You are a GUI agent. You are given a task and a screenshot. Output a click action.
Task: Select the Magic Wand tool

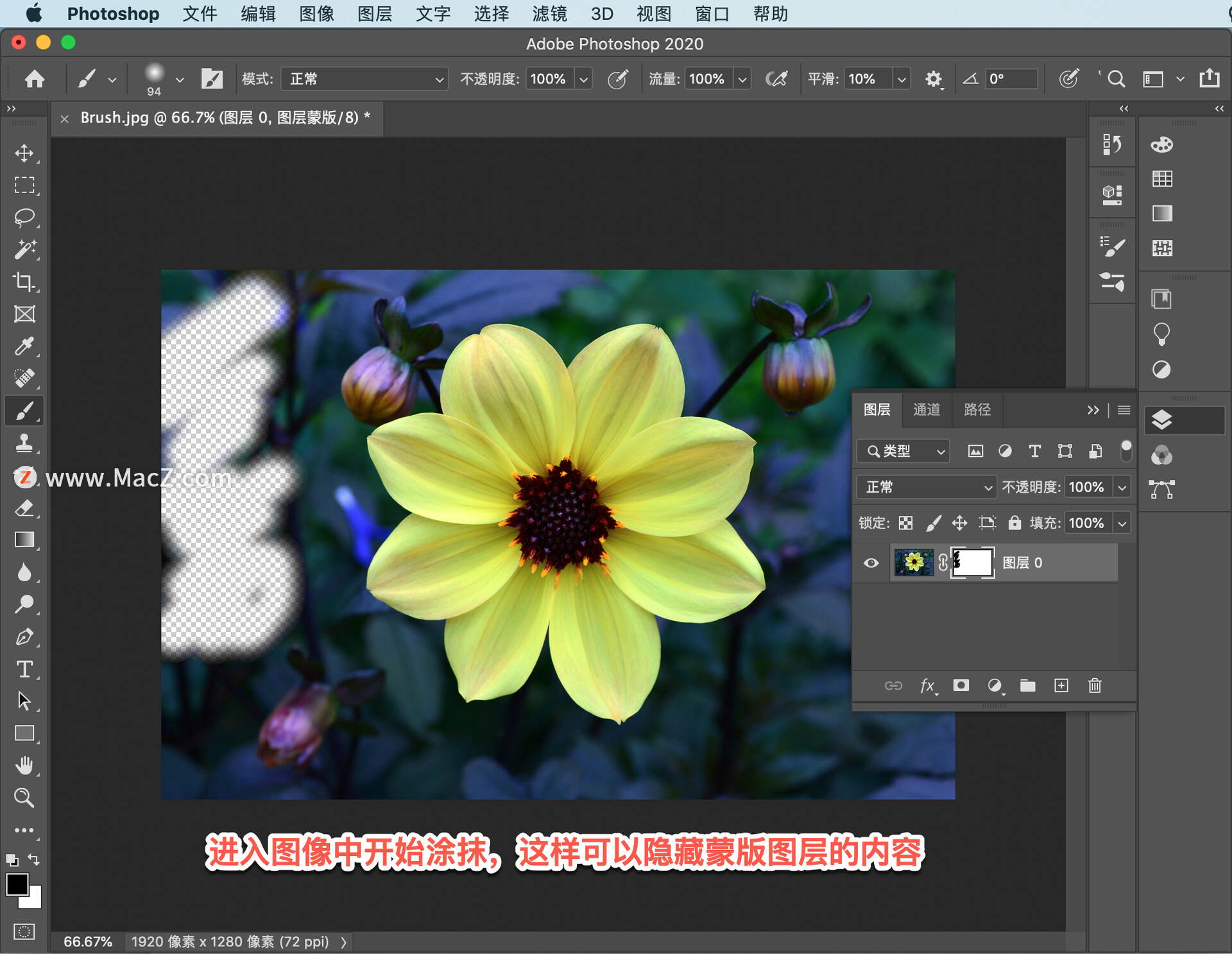tap(24, 250)
